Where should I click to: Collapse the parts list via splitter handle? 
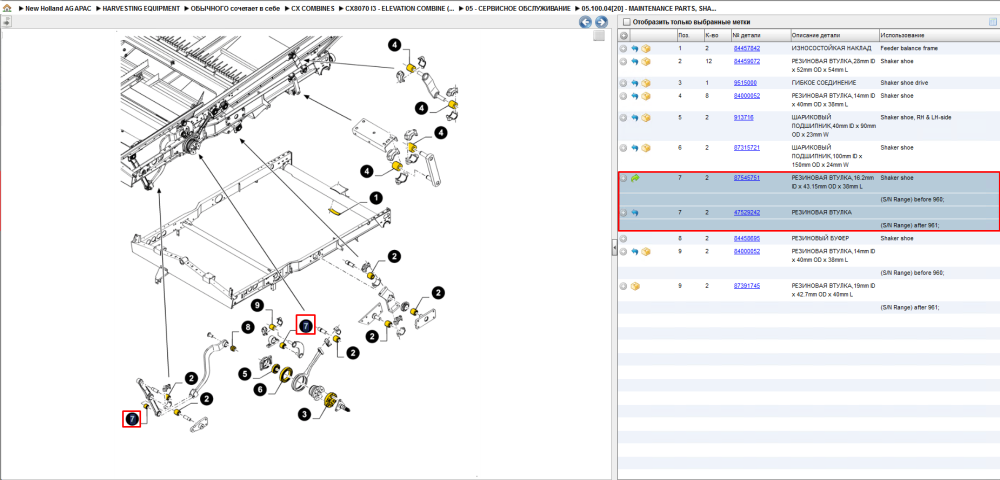coord(614,247)
